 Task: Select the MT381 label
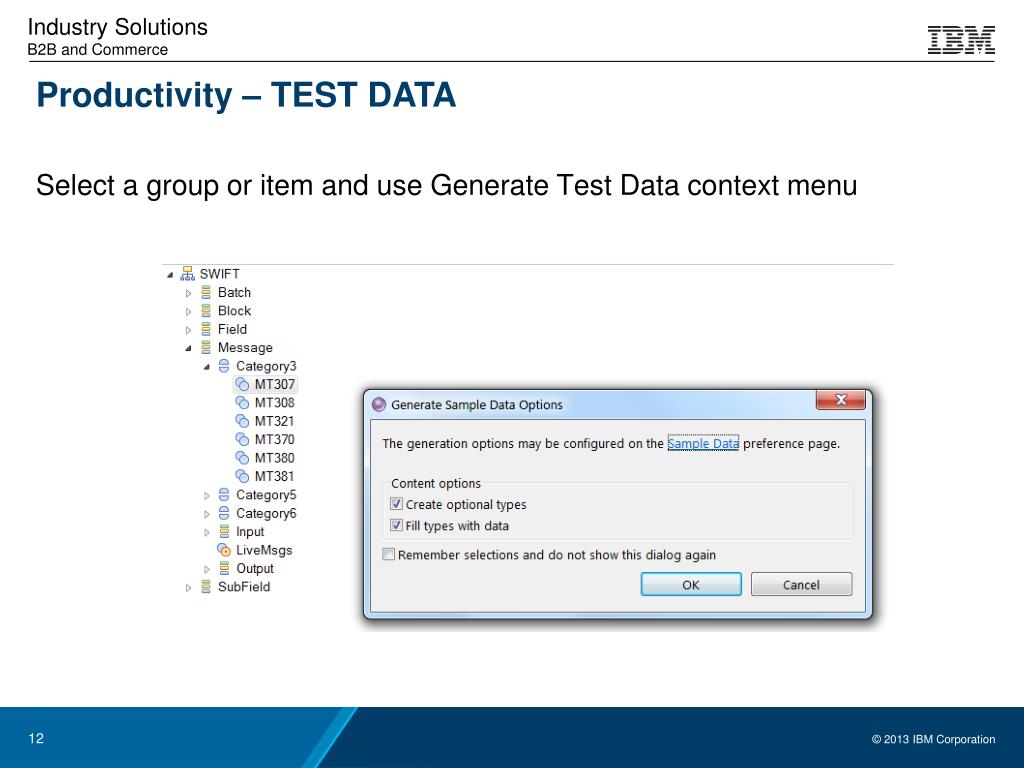[274, 476]
